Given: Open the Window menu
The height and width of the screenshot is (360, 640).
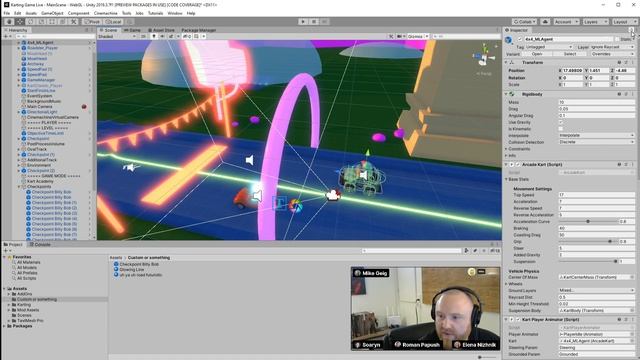Looking at the screenshot, I should 175,13.
